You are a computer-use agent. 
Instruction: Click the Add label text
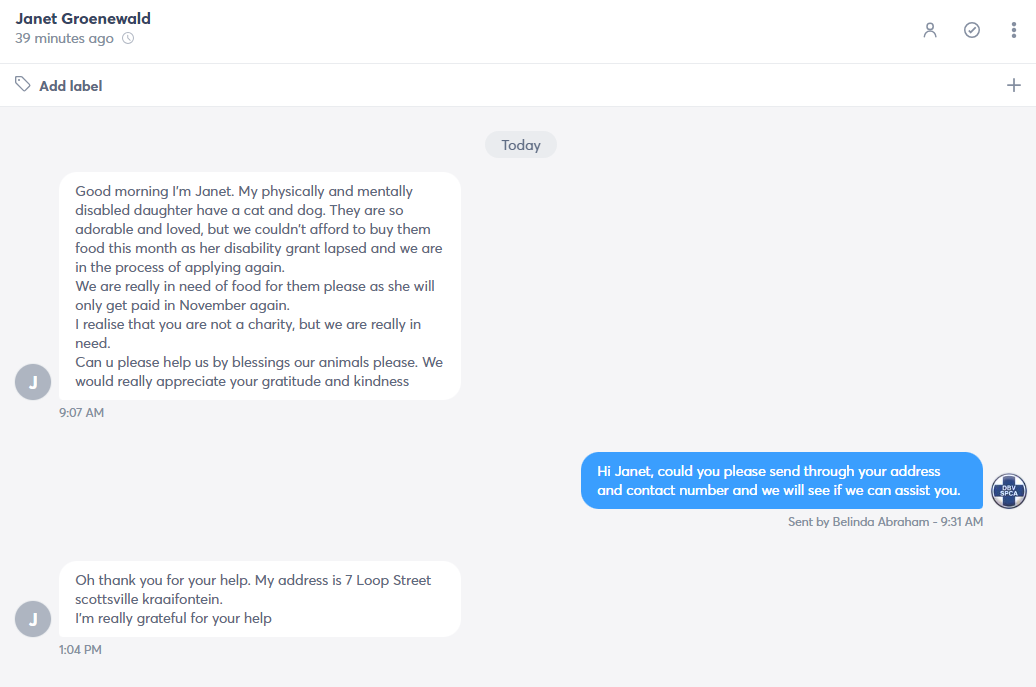coord(71,86)
